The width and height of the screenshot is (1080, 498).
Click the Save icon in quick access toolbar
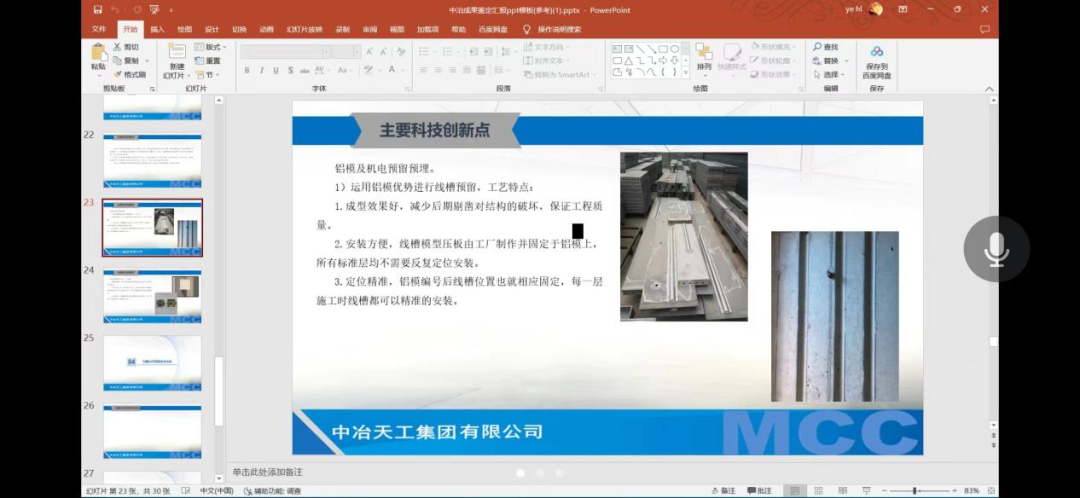tap(98, 10)
